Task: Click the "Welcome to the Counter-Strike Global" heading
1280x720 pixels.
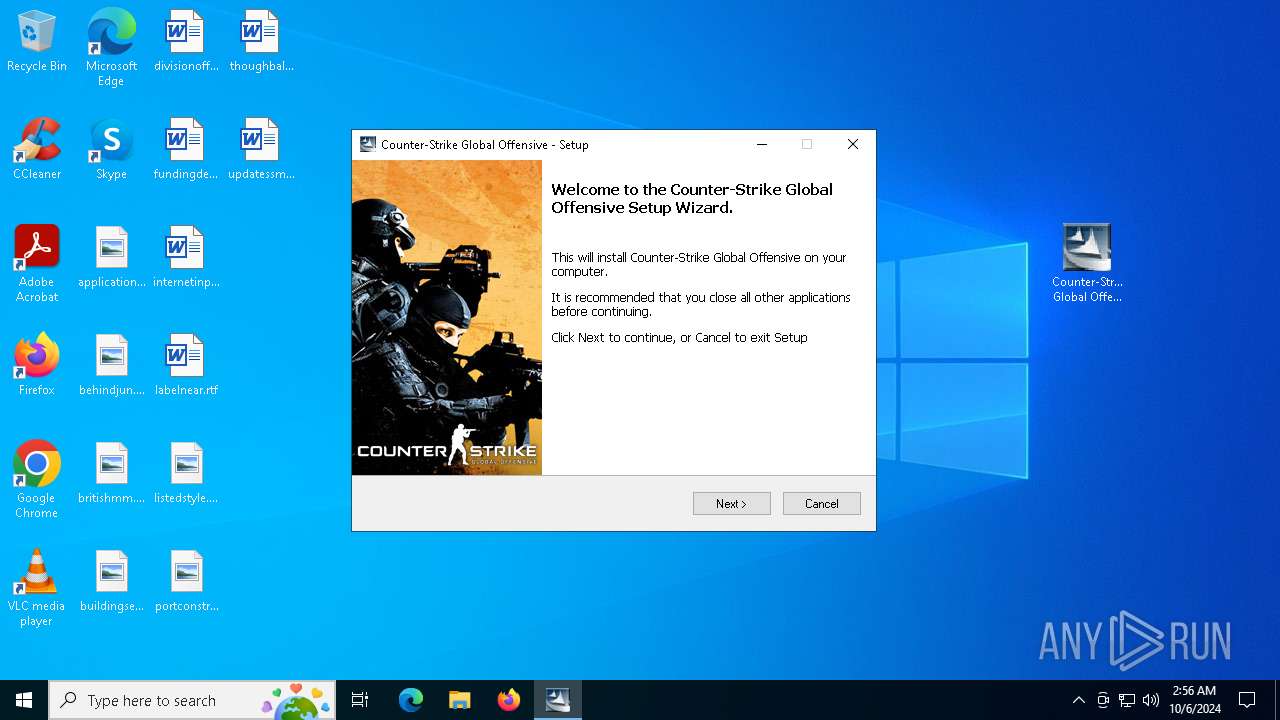Action: (692, 198)
